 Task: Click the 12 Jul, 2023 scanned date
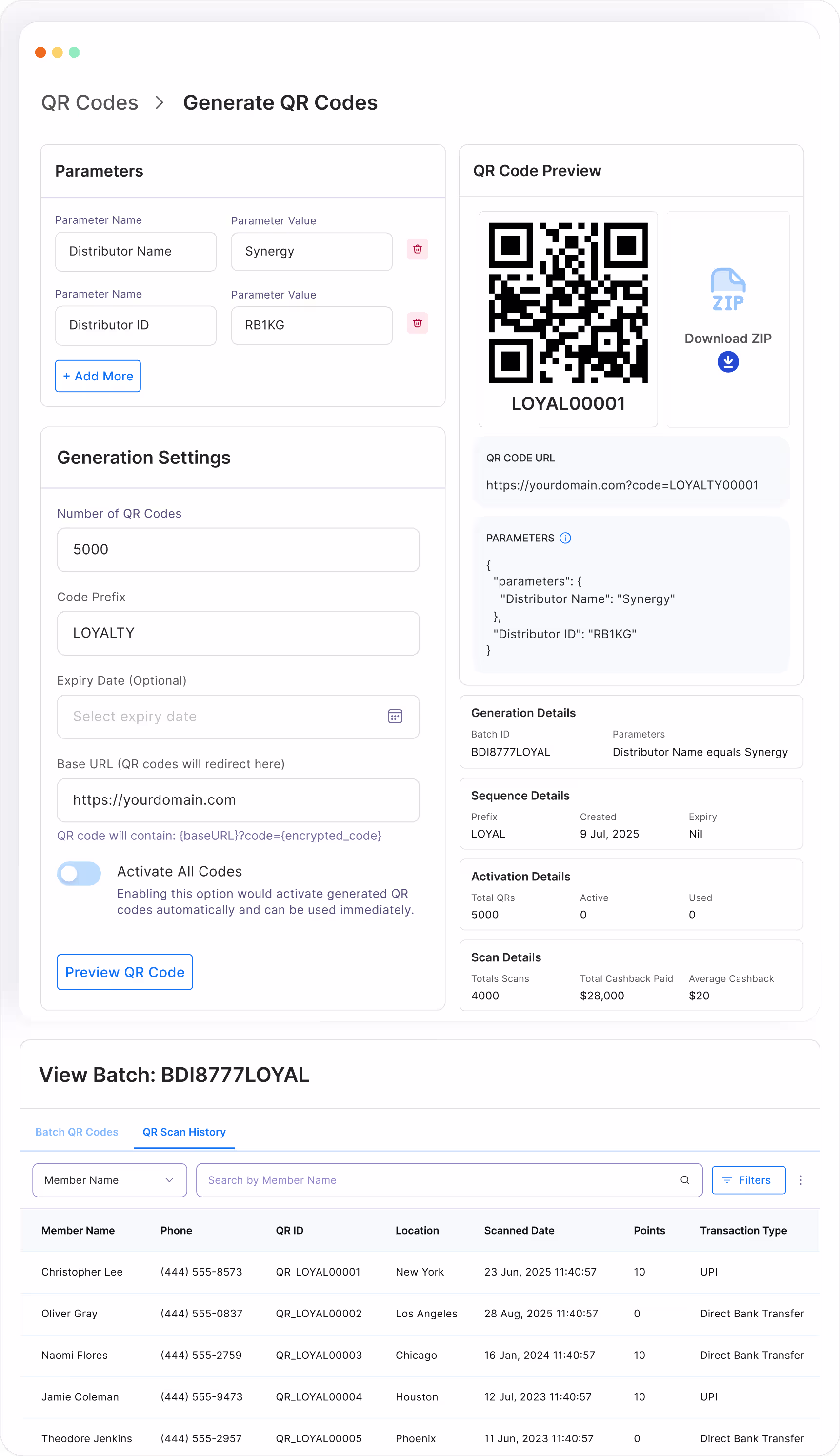coord(538,1396)
